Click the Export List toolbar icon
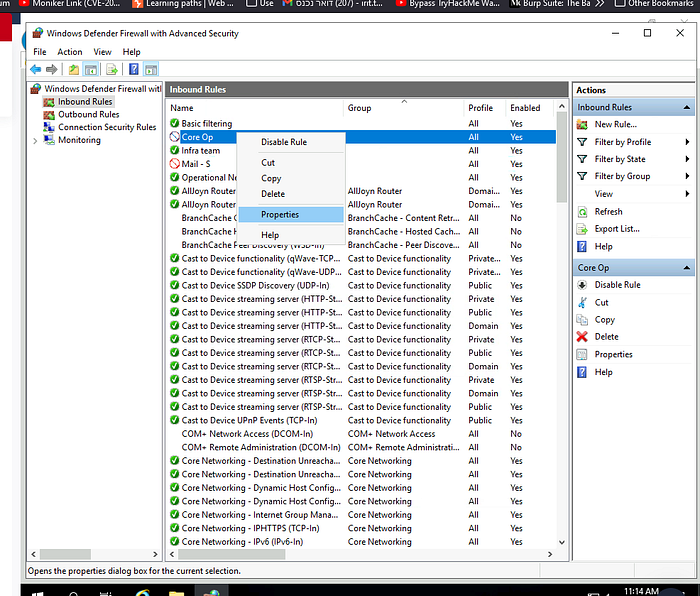 [112, 70]
